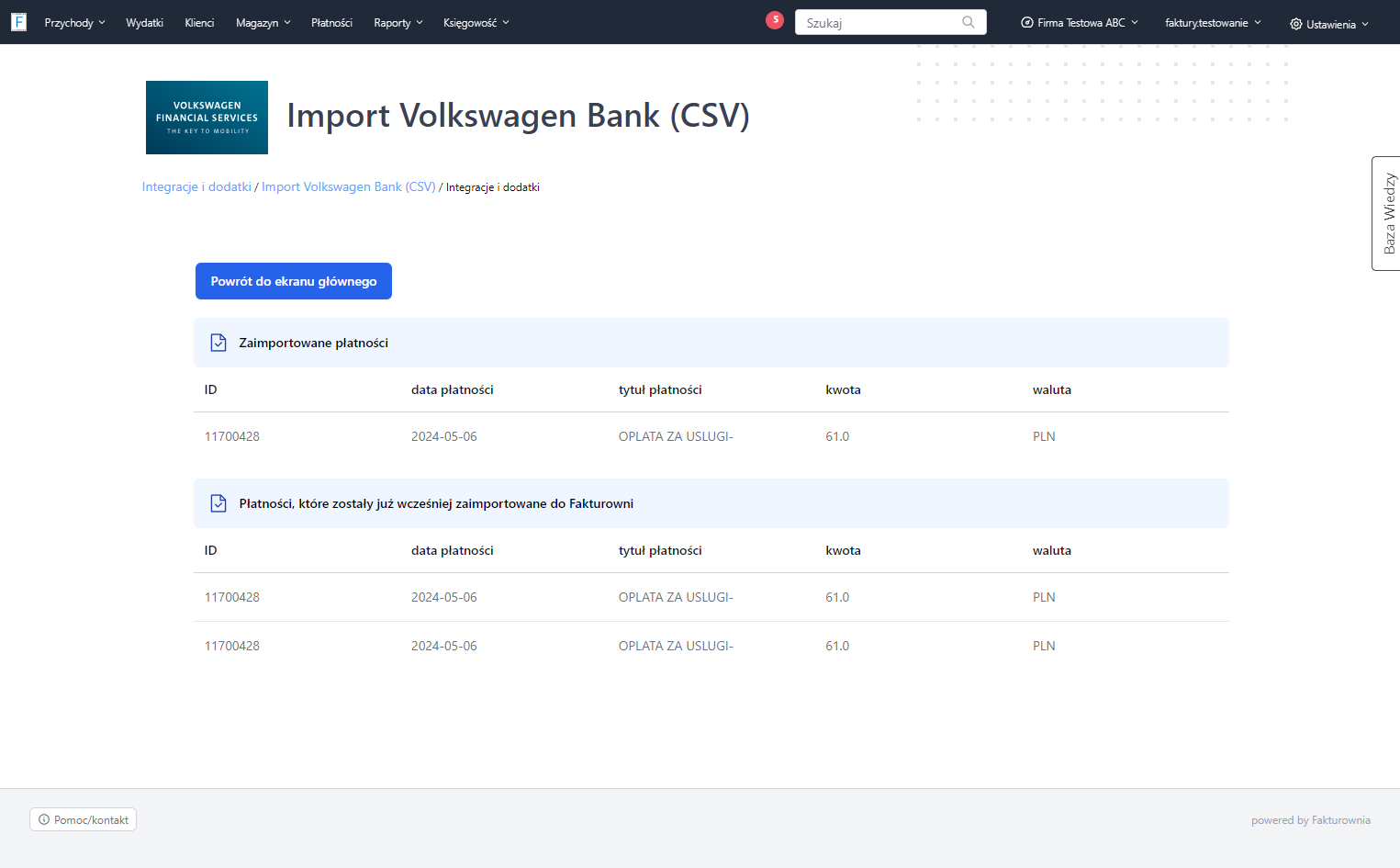
Task: Click the 'ID' header in imported table
Action: click(x=211, y=389)
